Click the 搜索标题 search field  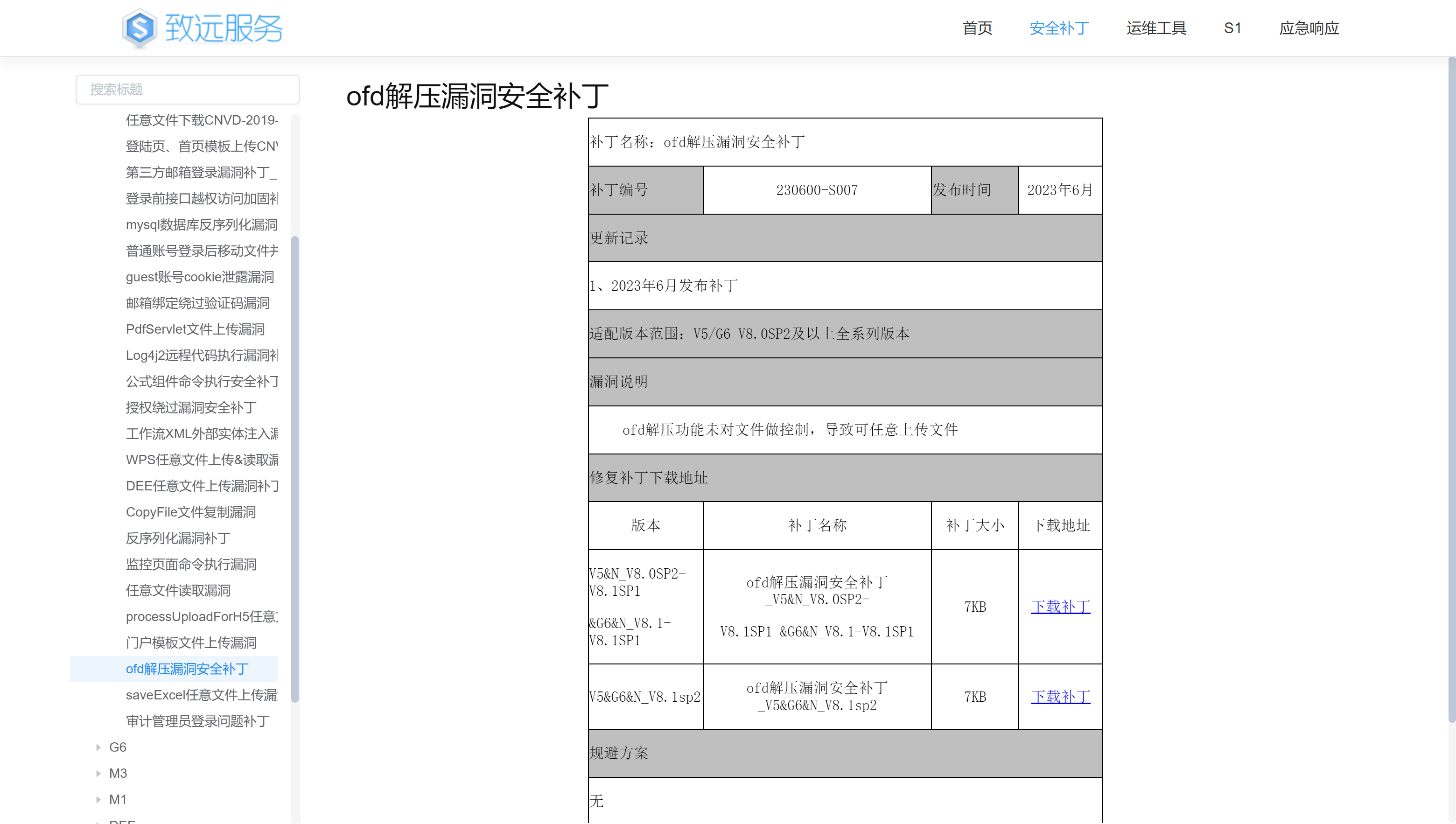coord(187,90)
